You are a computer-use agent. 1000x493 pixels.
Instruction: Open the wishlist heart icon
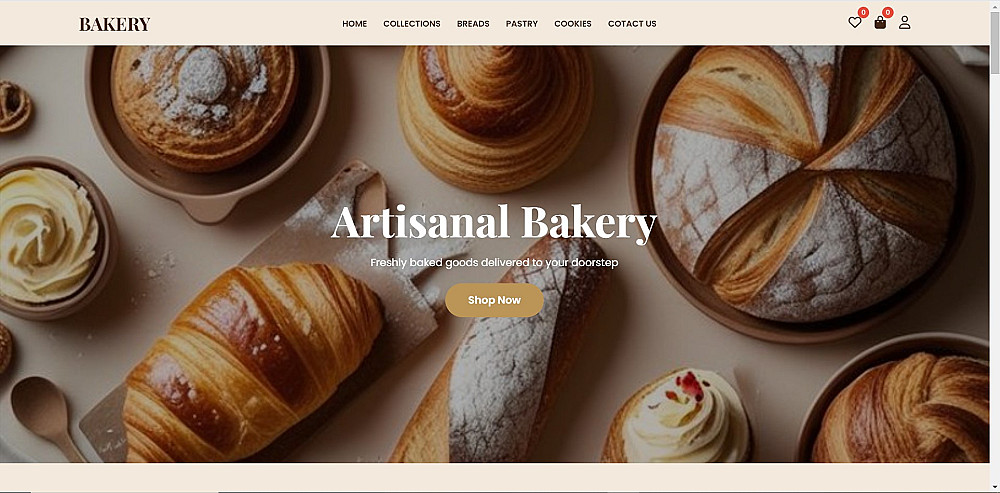855,23
